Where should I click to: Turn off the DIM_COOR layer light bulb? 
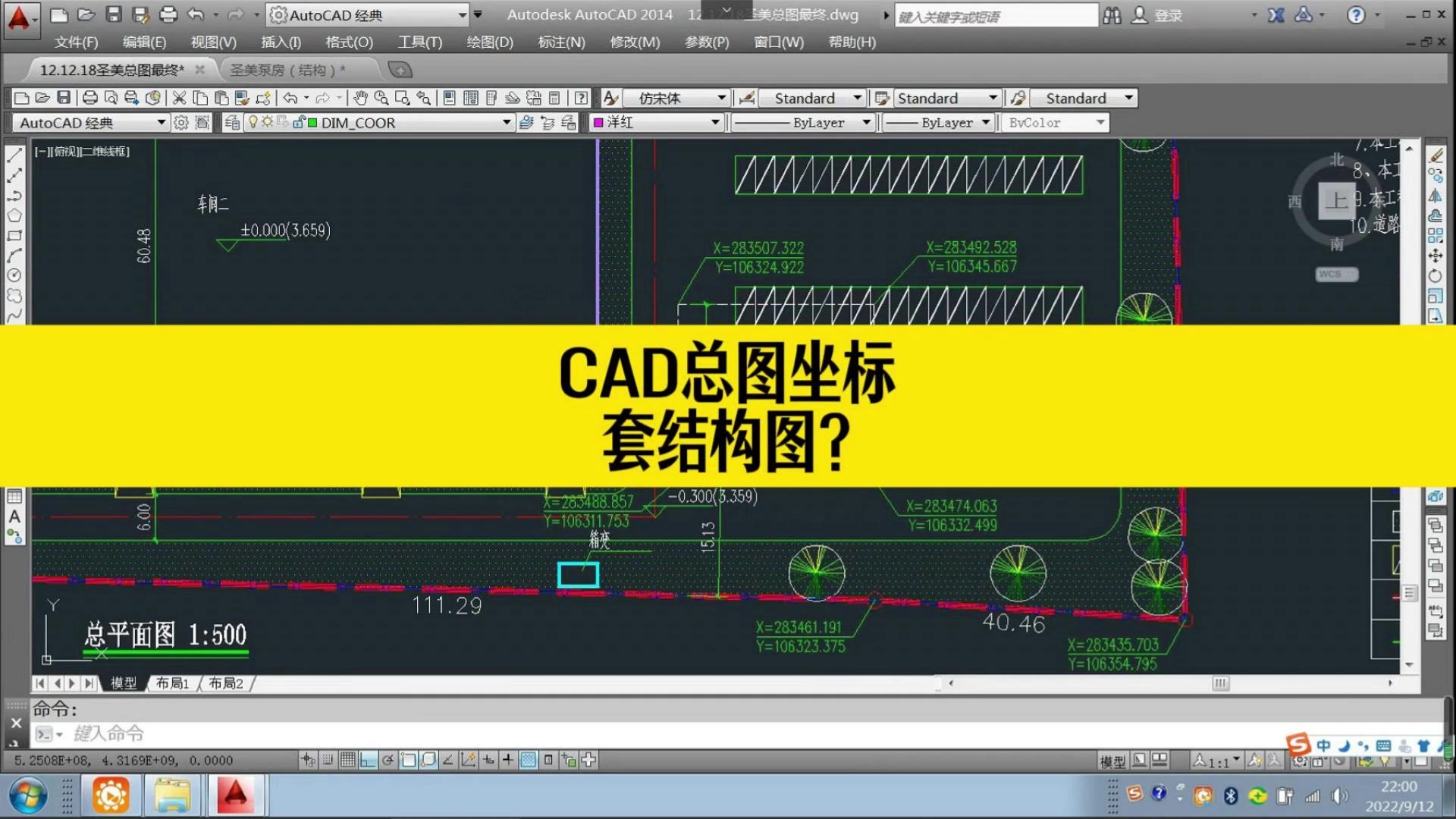[253, 123]
